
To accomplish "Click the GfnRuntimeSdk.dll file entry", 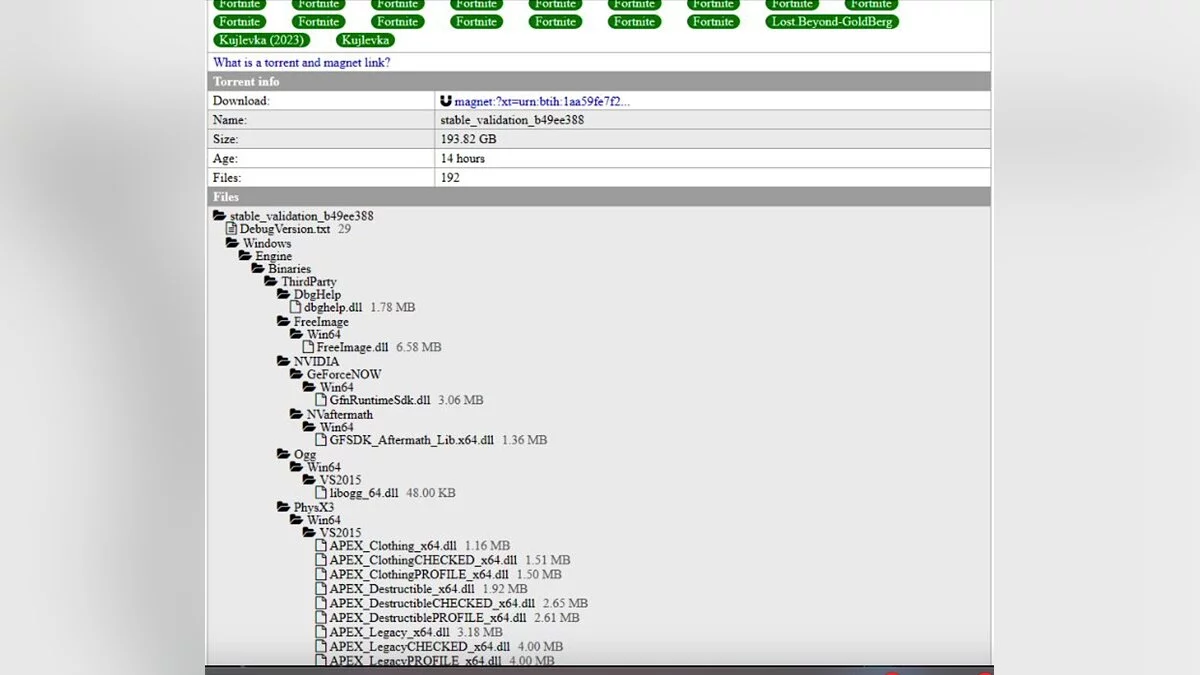I will pos(379,400).
